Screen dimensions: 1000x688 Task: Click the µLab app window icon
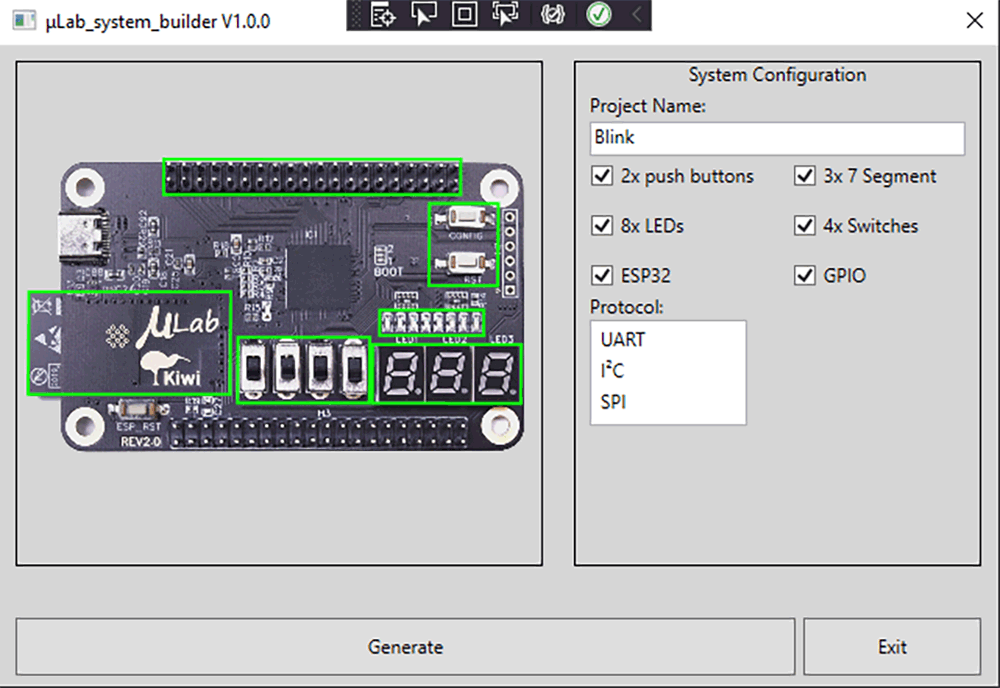pyautogui.click(x=24, y=21)
